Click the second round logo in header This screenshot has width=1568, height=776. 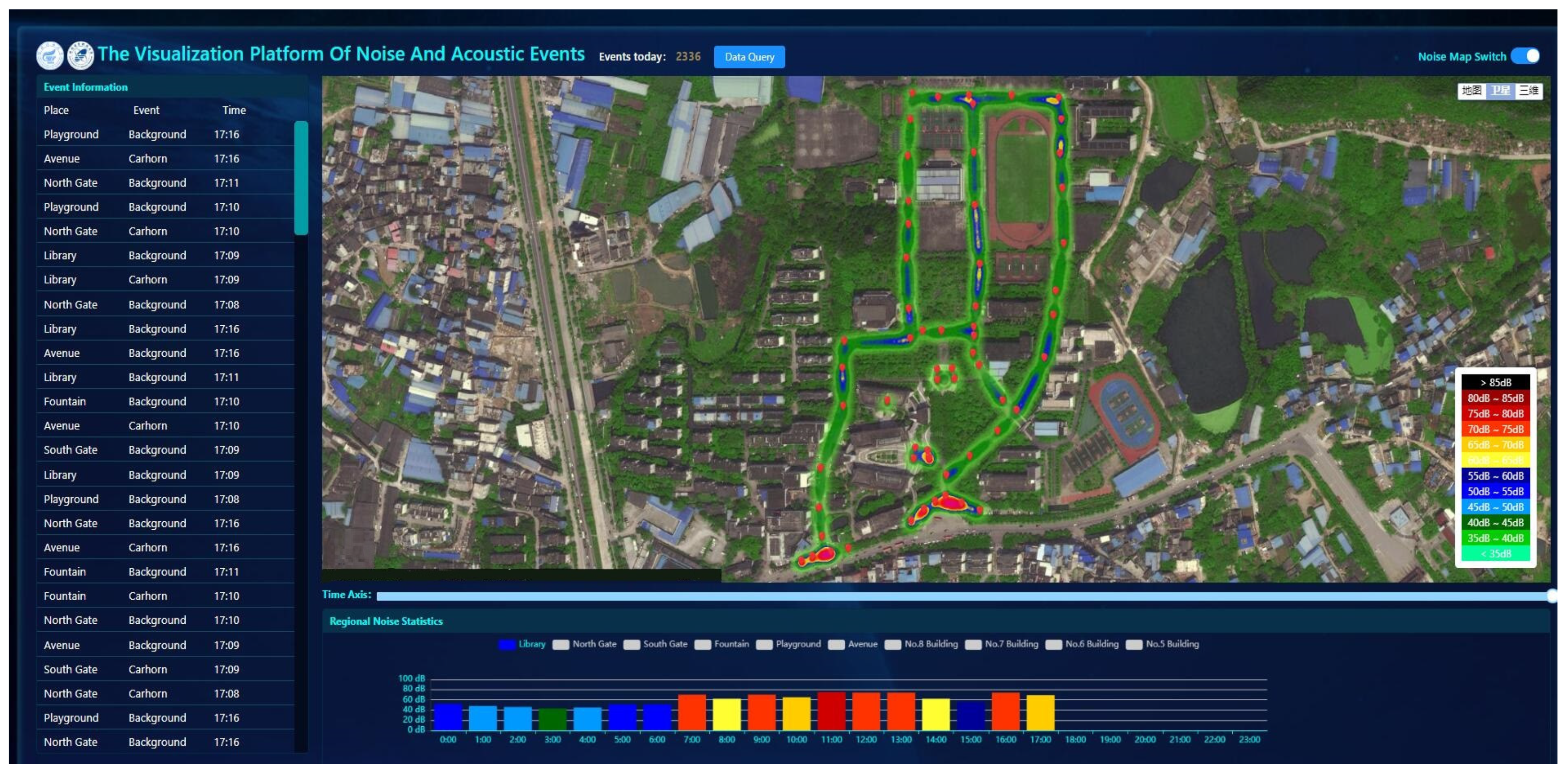click(x=80, y=56)
